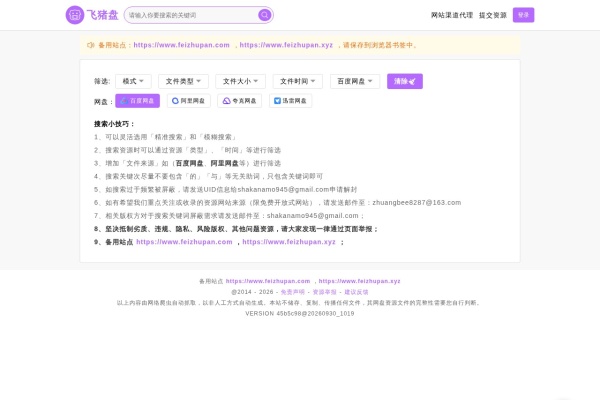Expand the 模式 dropdown
This screenshot has height=400, width=600.
[x=133, y=81]
